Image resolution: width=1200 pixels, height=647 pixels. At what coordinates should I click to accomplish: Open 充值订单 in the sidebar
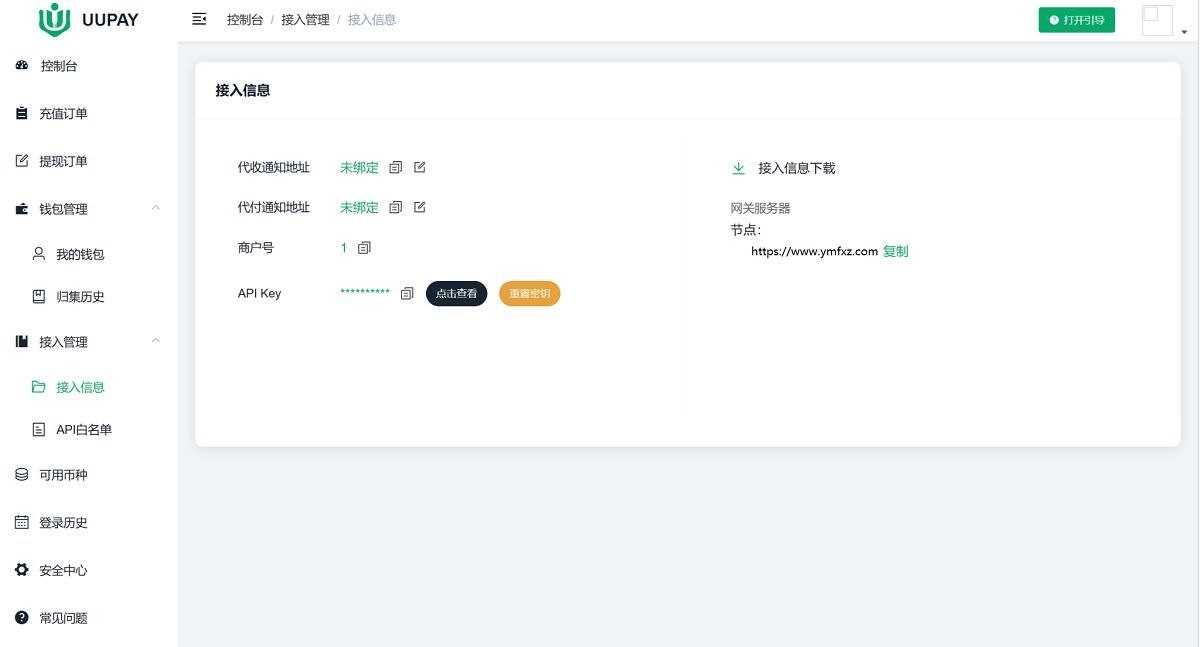[63, 114]
